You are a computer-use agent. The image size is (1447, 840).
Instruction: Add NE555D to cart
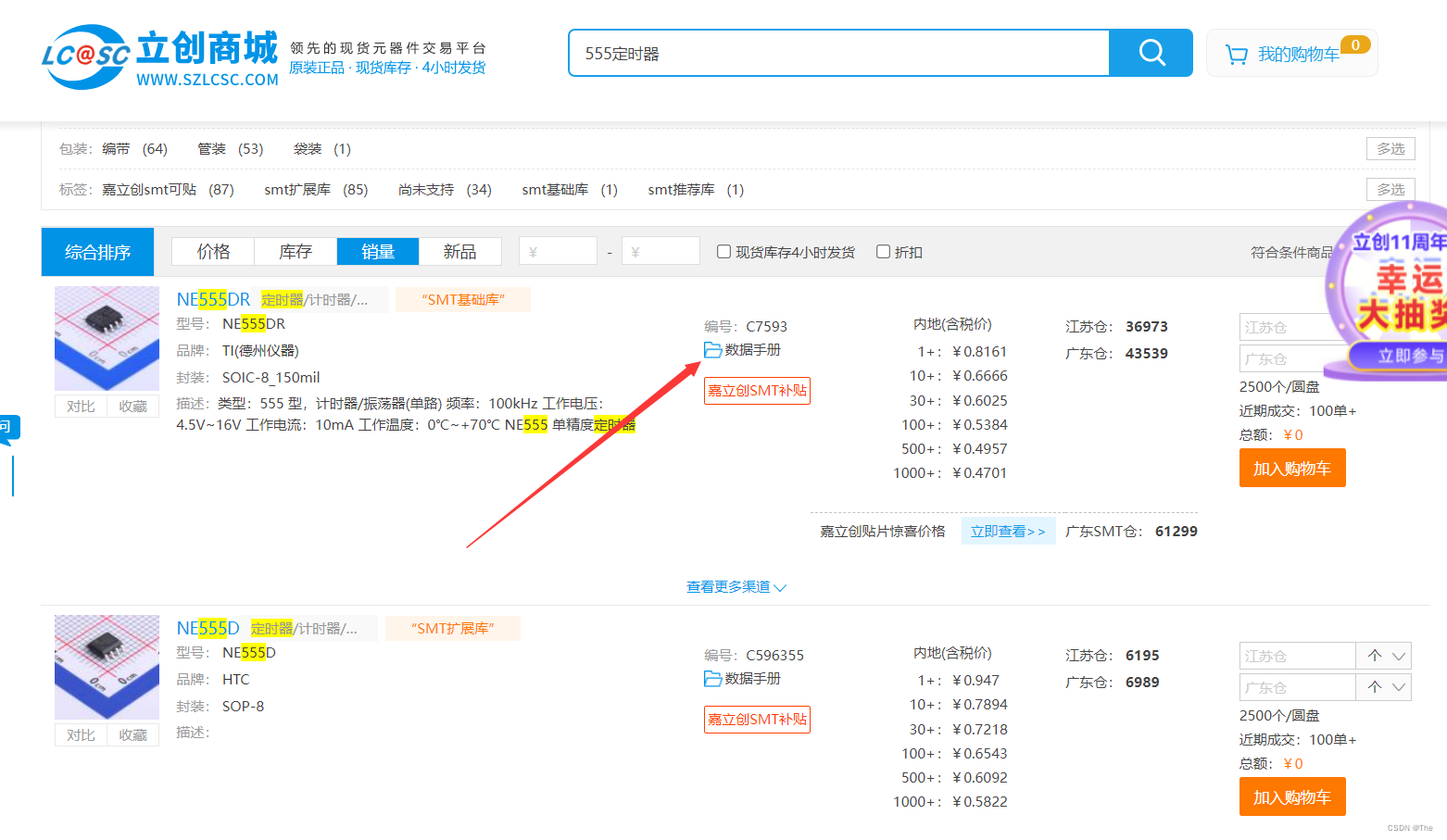(x=1292, y=796)
